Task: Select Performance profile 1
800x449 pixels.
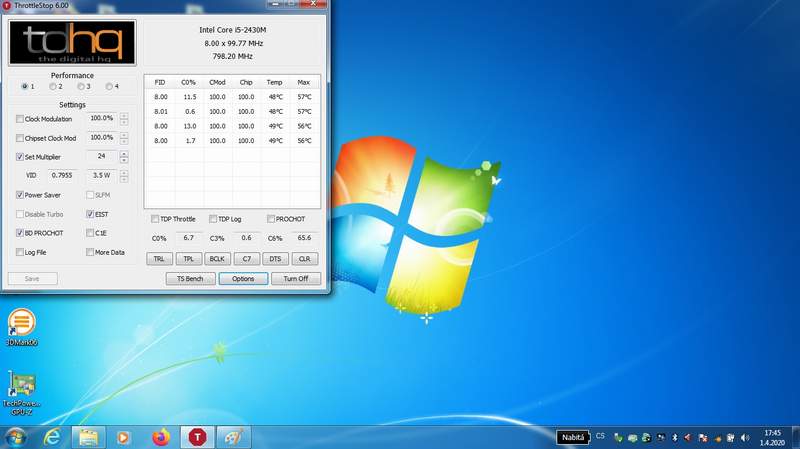Action: point(24,87)
